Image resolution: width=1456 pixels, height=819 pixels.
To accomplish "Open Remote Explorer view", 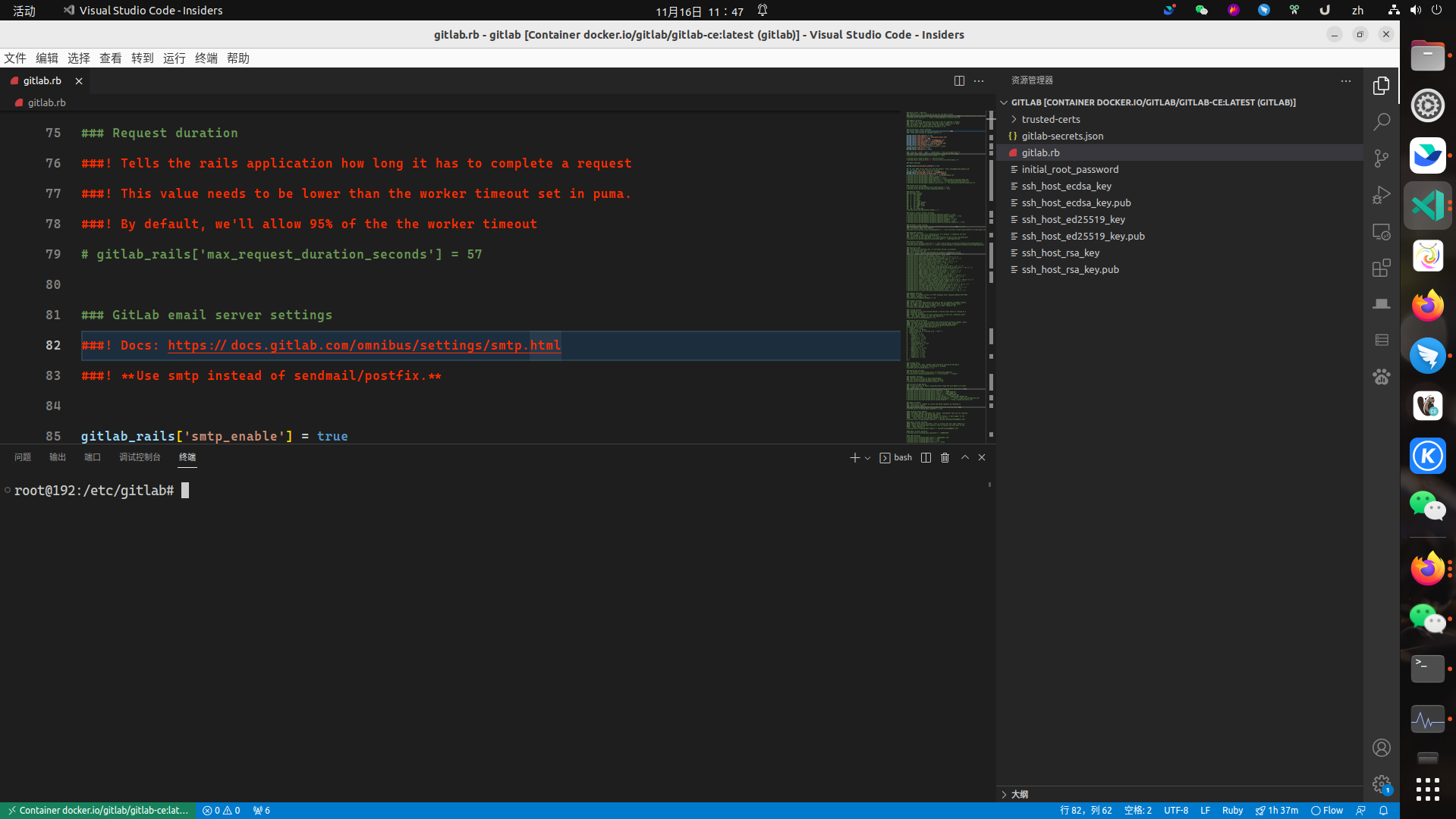I will tap(1381, 231).
